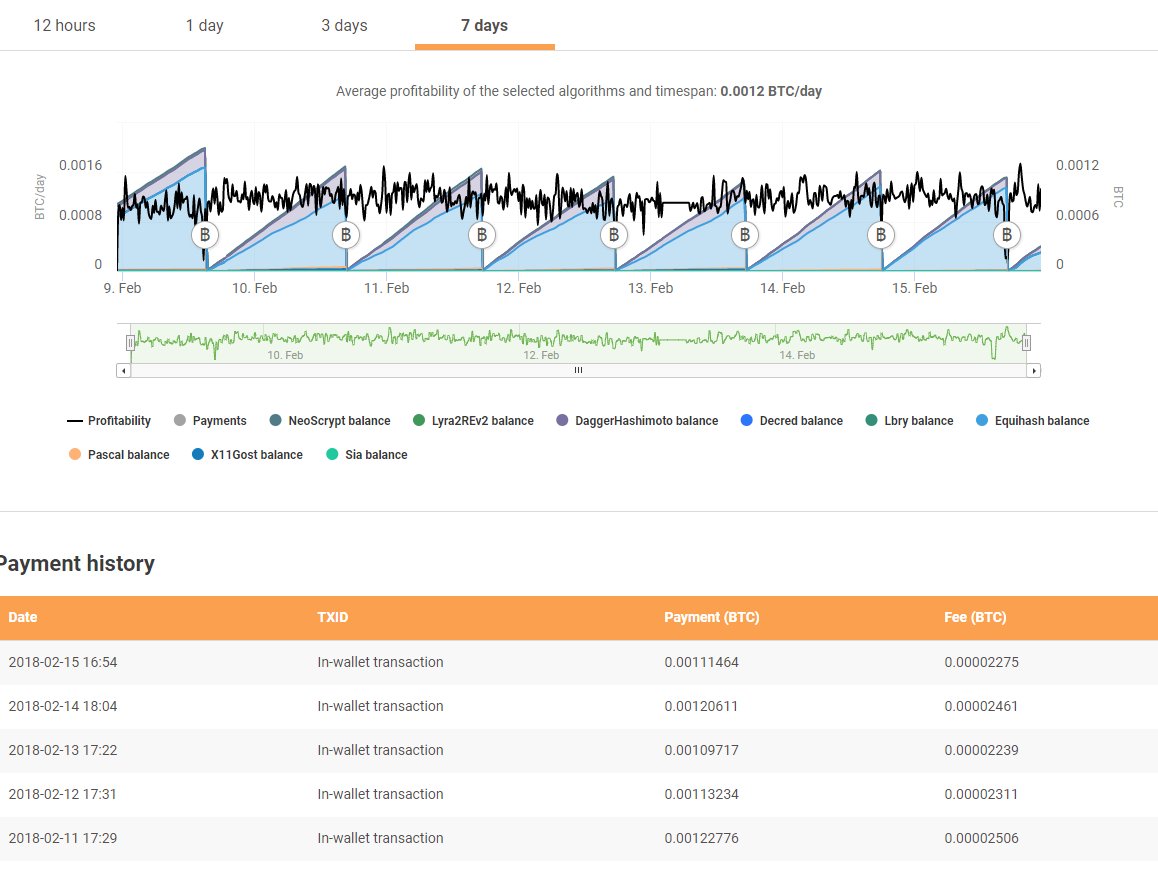1158x870 pixels.
Task: Click the Bitcoin payment marker near 13. Feb
Action: (744, 235)
